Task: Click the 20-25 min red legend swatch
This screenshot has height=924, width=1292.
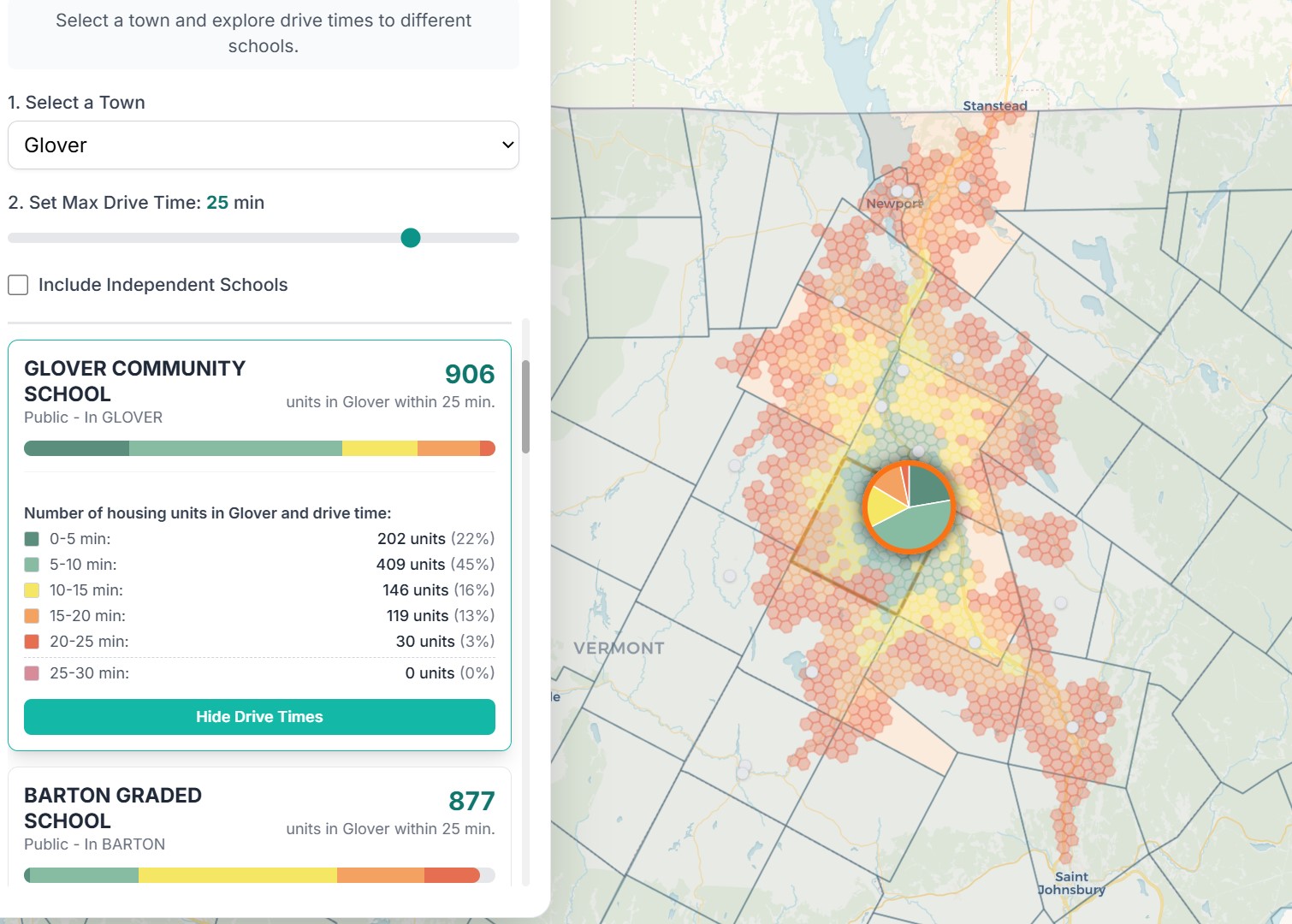Action: tap(32, 642)
